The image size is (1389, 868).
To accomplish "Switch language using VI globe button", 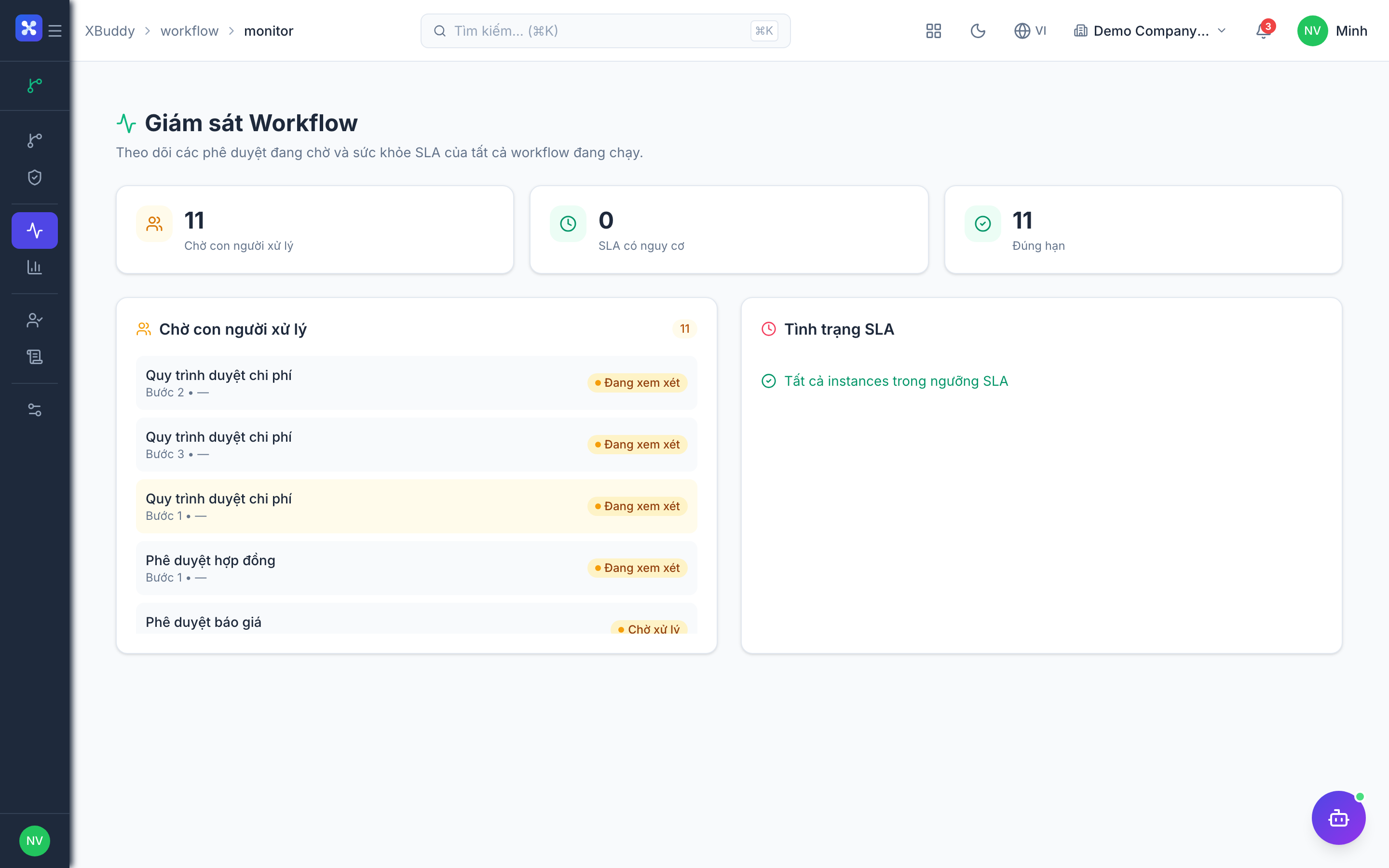I will (x=1030, y=31).
